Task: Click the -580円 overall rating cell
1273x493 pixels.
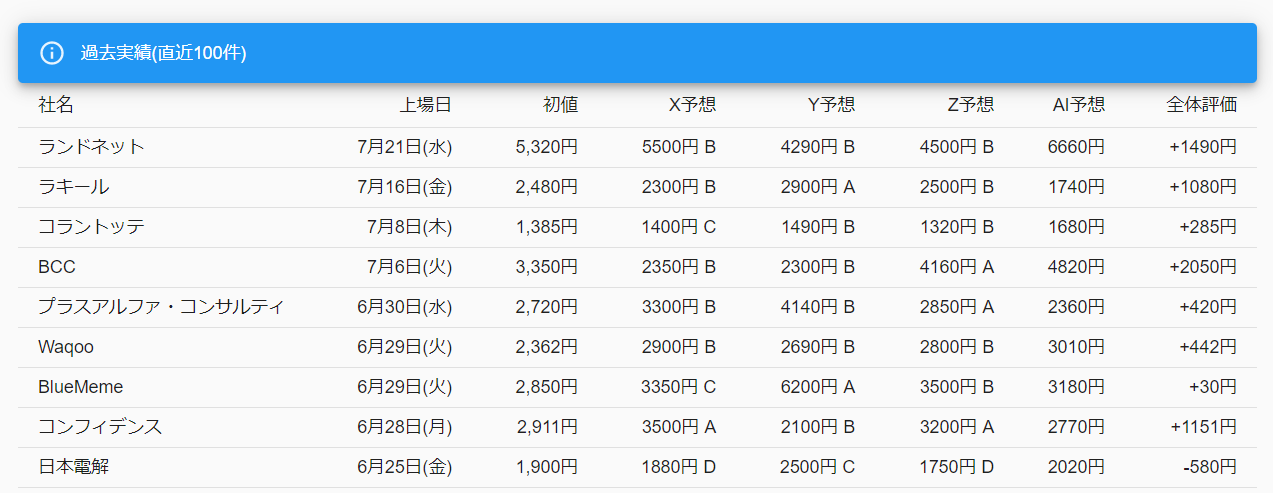Action: pyautogui.click(x=1209, y=467)
